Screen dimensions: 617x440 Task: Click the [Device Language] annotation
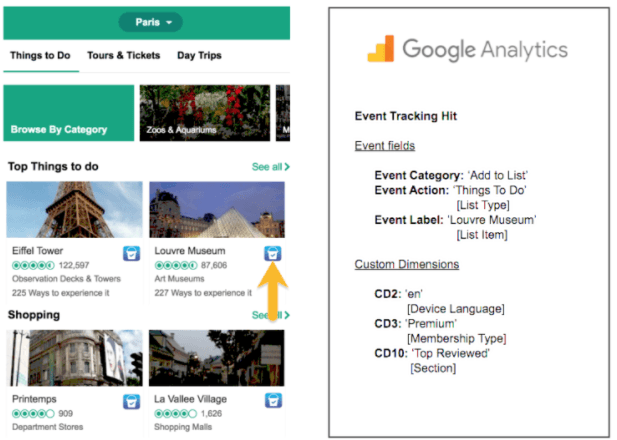tap(456, 309)
